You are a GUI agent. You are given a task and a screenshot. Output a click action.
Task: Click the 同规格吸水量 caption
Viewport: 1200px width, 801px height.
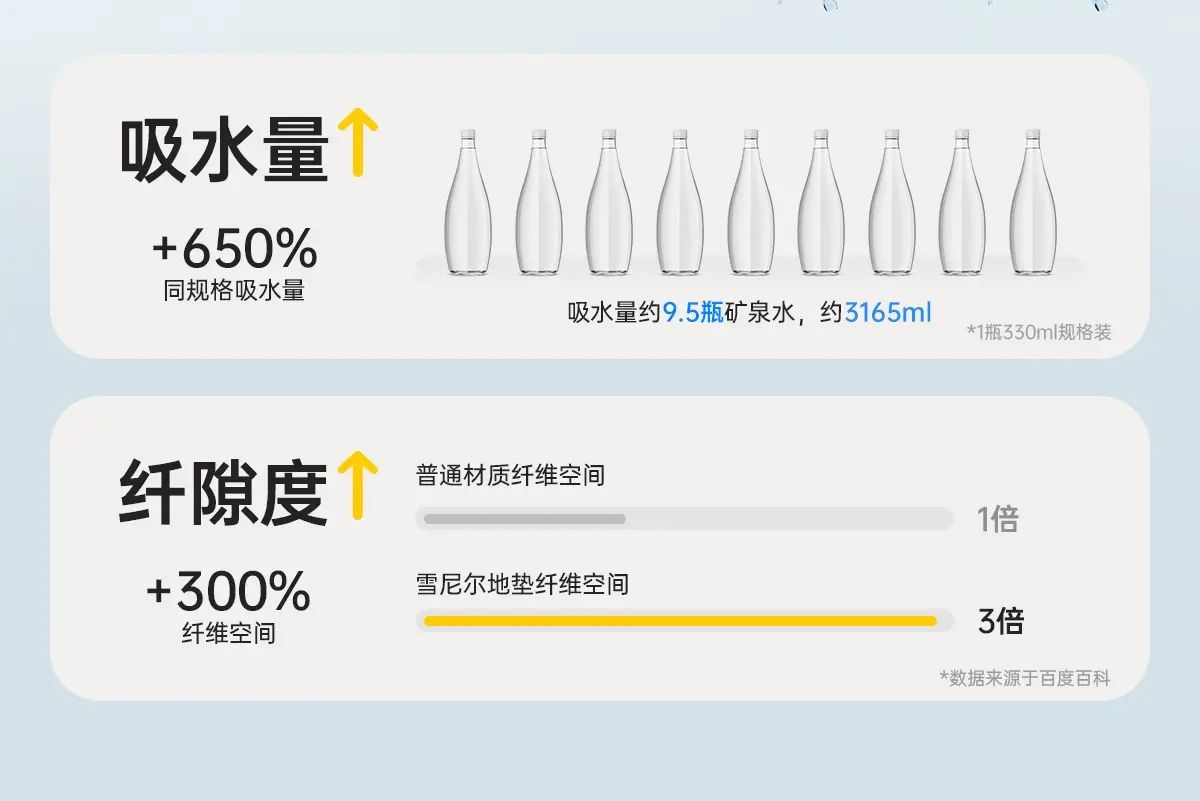[x=234, y=292]
